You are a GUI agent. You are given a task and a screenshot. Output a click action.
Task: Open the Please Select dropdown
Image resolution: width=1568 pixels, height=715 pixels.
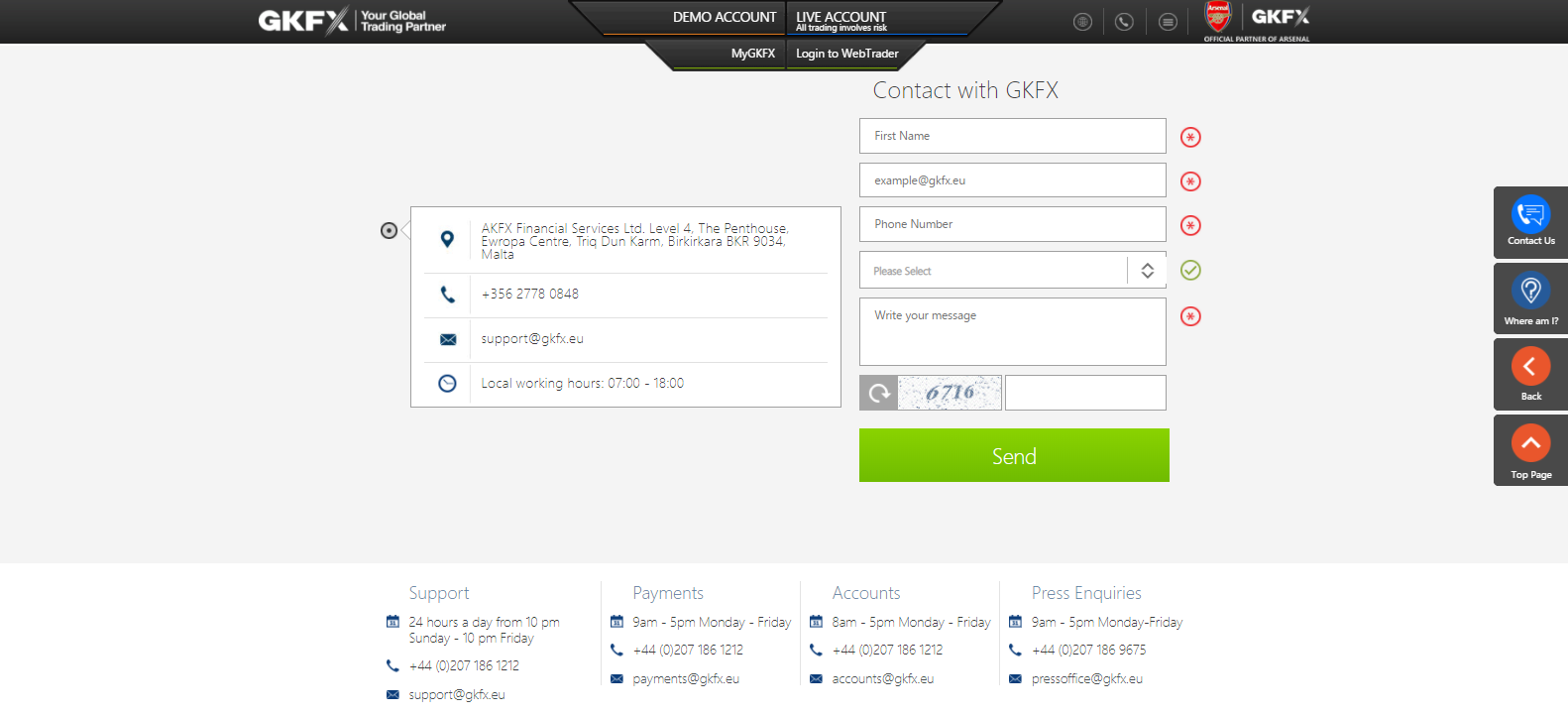point(1012,270)
